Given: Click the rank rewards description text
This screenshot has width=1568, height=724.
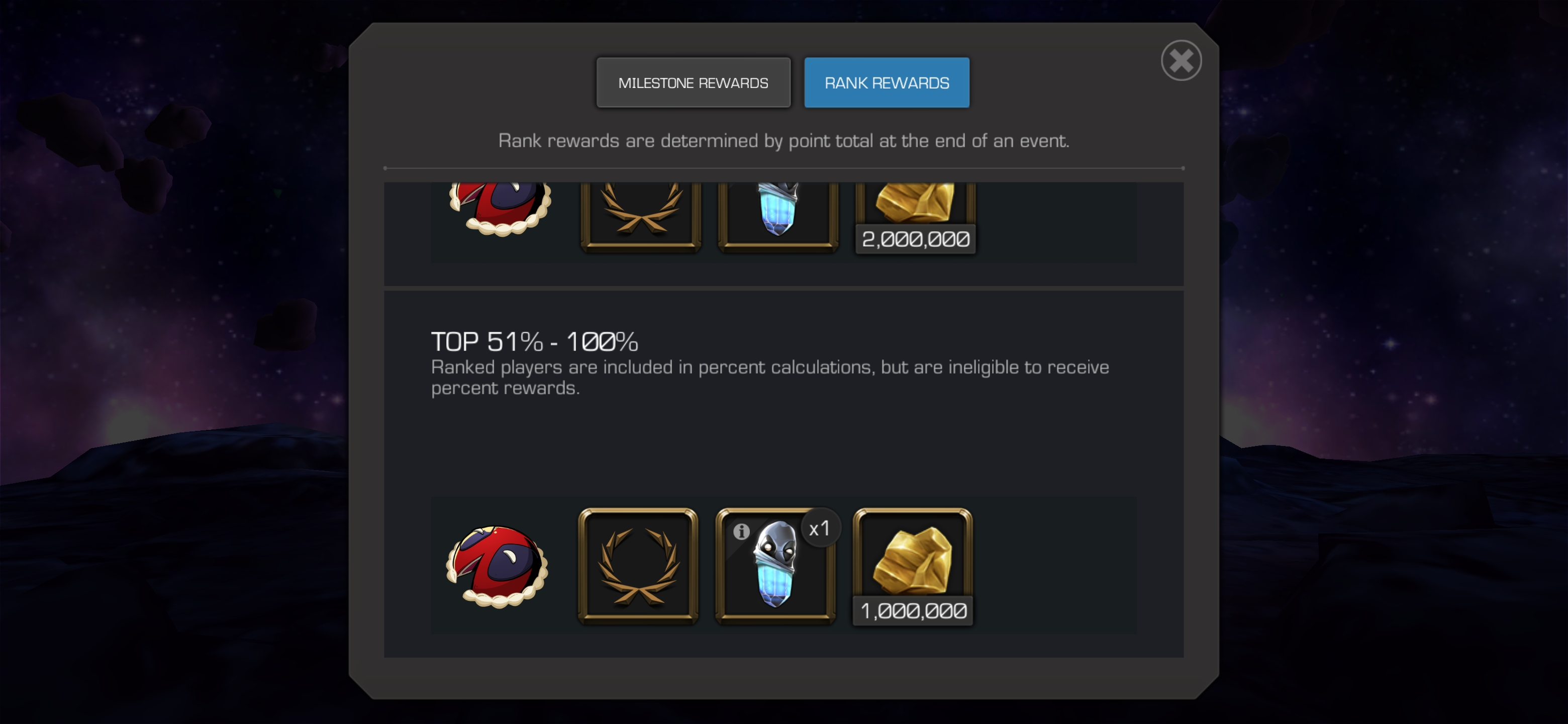Looking at the screenshot, I should (783, 141).
